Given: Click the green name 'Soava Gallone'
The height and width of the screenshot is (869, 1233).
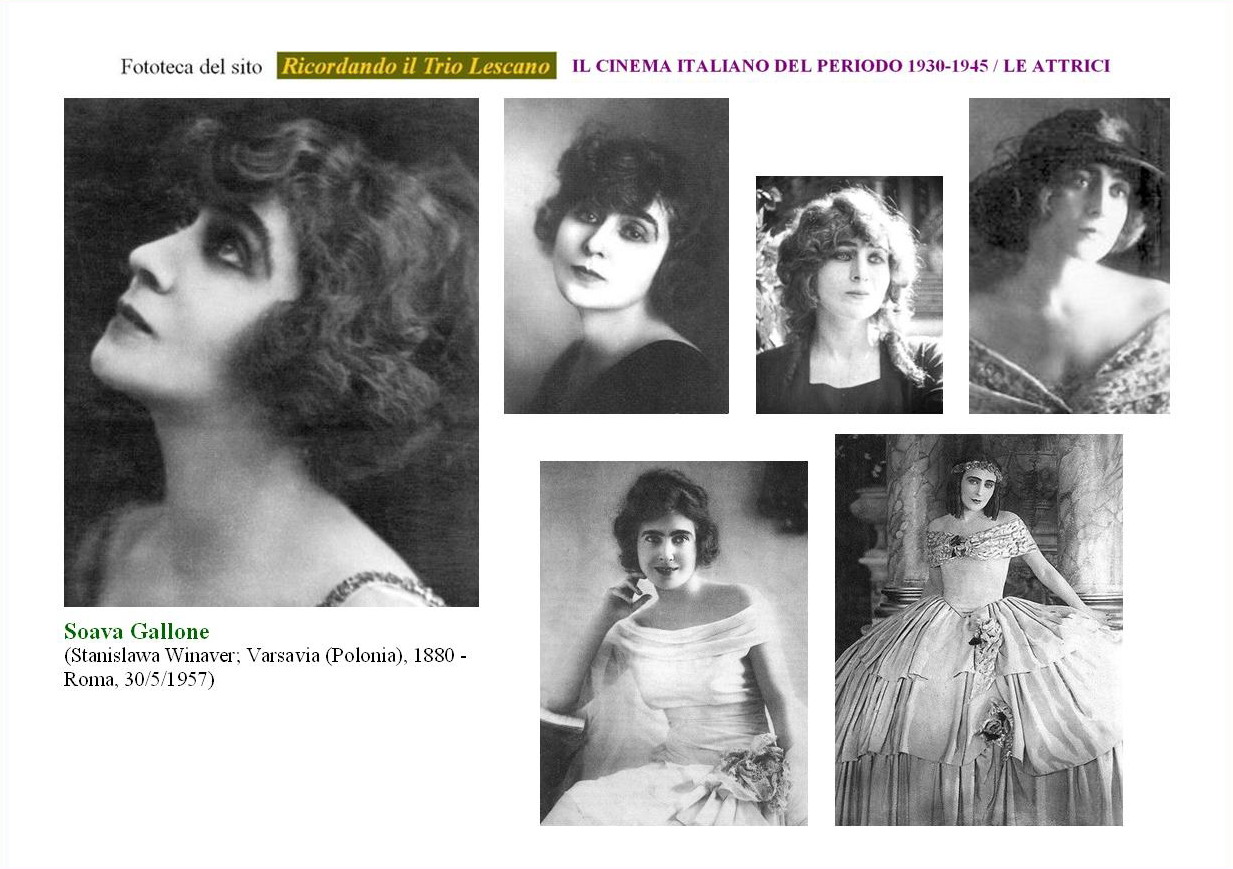Looking at the screenshot, I should point(136,632).
